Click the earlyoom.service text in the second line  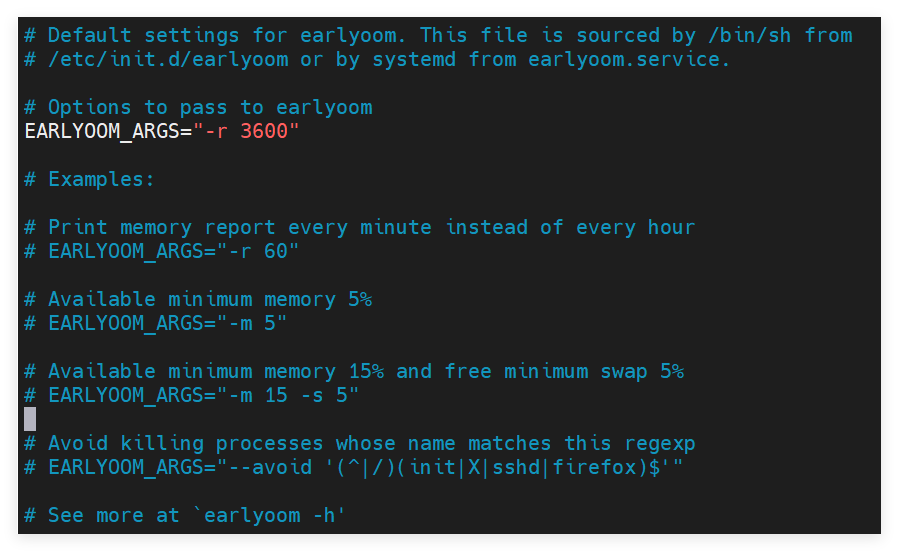(629, 59)
